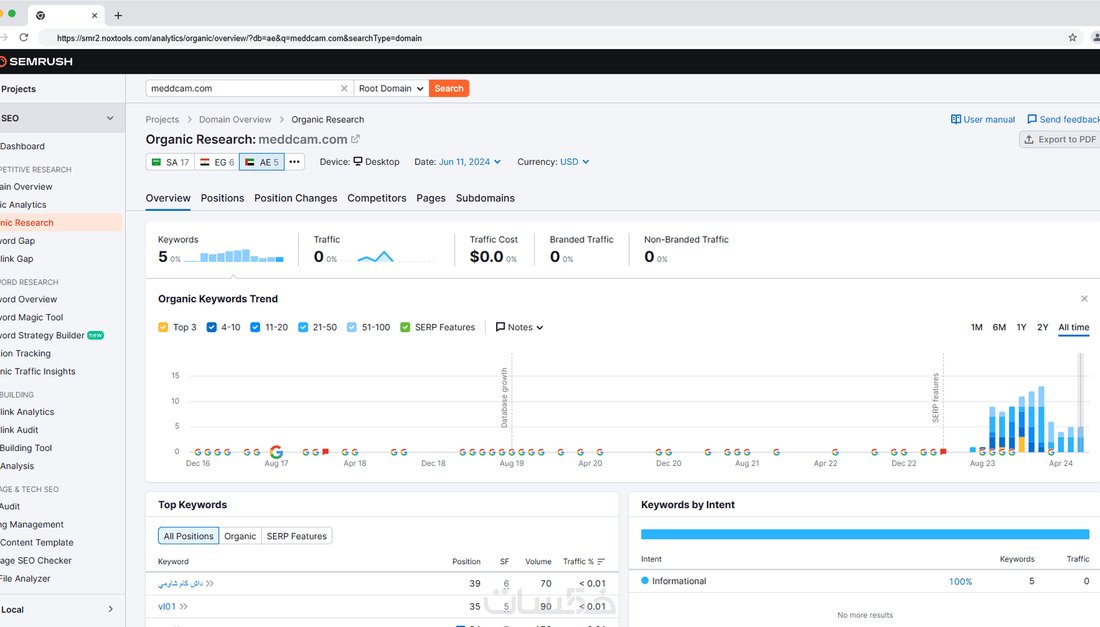This screenshot has width=1100, height=627.
Task: Toggle the SERP Features checkbox
Action: 405,328
